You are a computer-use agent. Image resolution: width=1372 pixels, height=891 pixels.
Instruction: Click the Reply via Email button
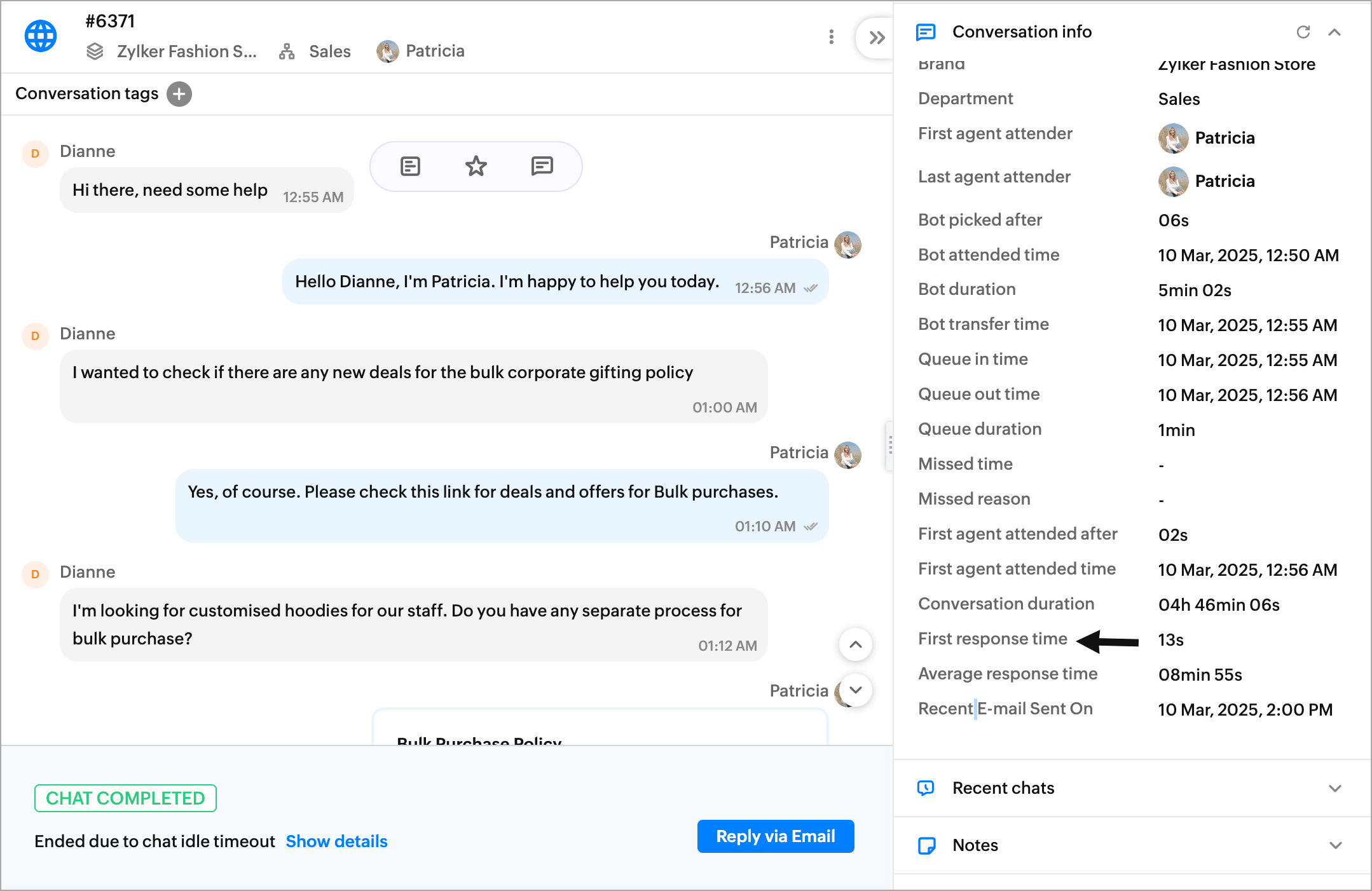[x=775, y=836]
